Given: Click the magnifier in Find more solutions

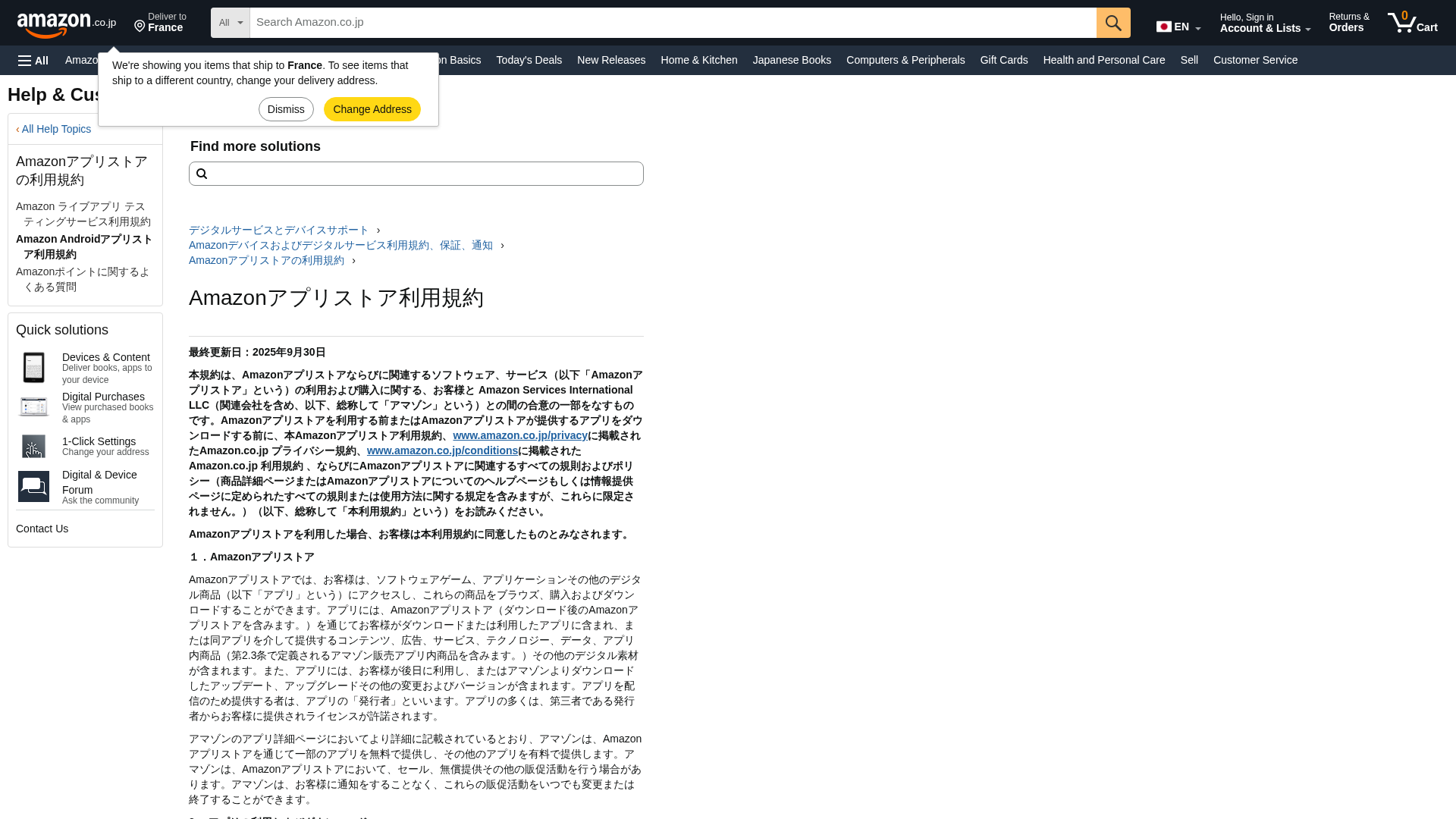Looking at the screenshot, I should click(202, 174).
